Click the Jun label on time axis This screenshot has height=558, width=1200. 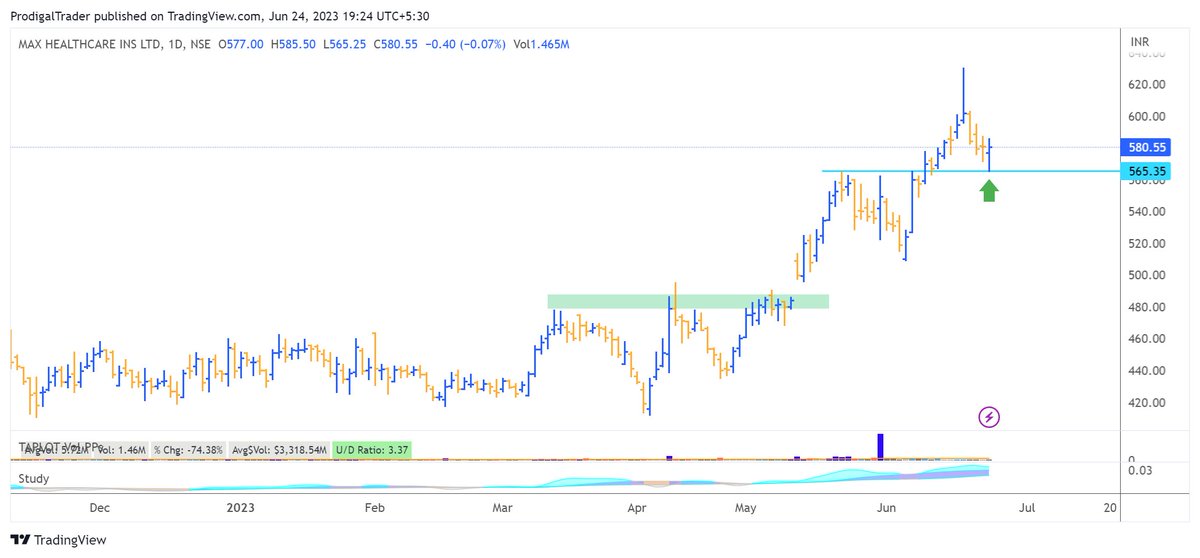885,508
